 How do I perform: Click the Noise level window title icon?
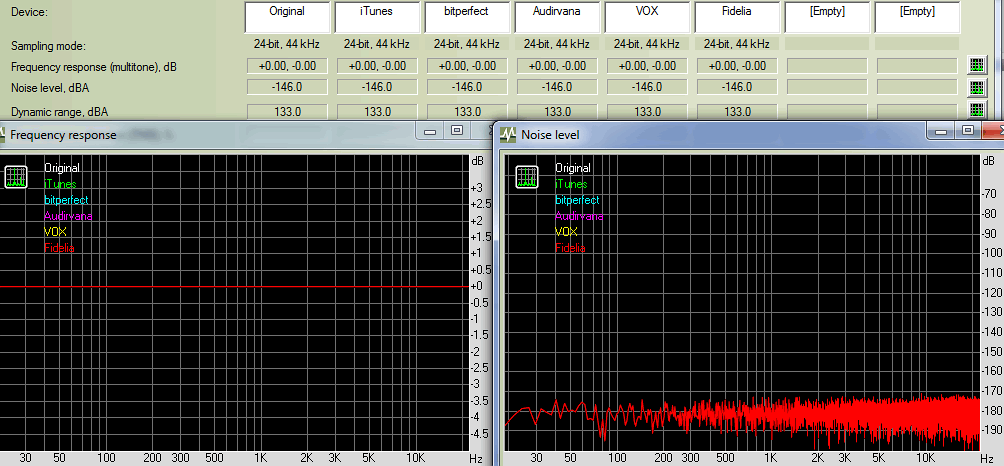(x=509, y=134)
